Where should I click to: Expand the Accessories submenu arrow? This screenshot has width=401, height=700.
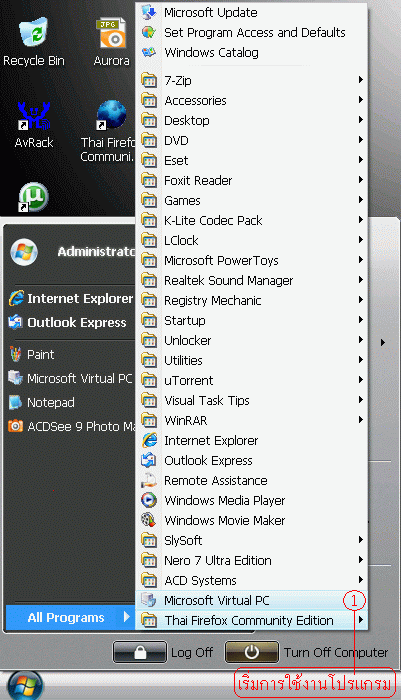pos(360,100)
